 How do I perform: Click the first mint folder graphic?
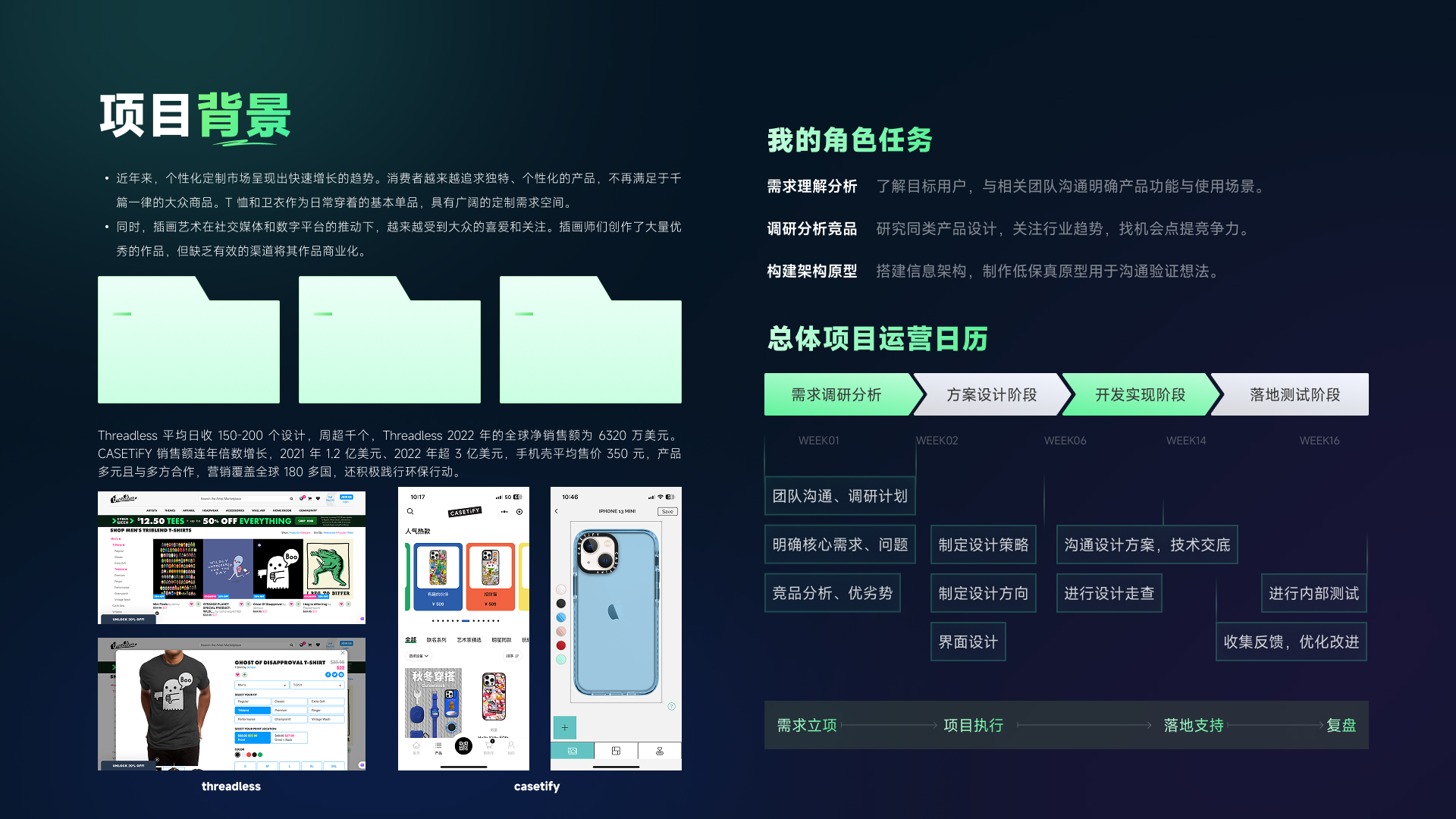pos(189,340)
